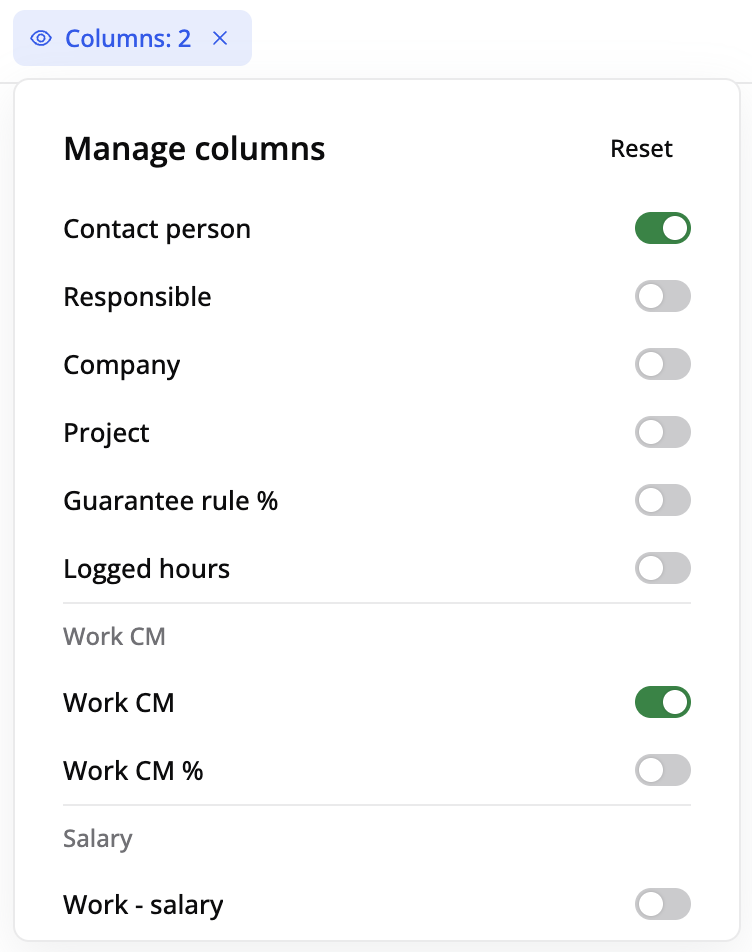752x952 pixels.
Task: Turn off the Work CM column toggle
Action: click(x=662, y=703)
